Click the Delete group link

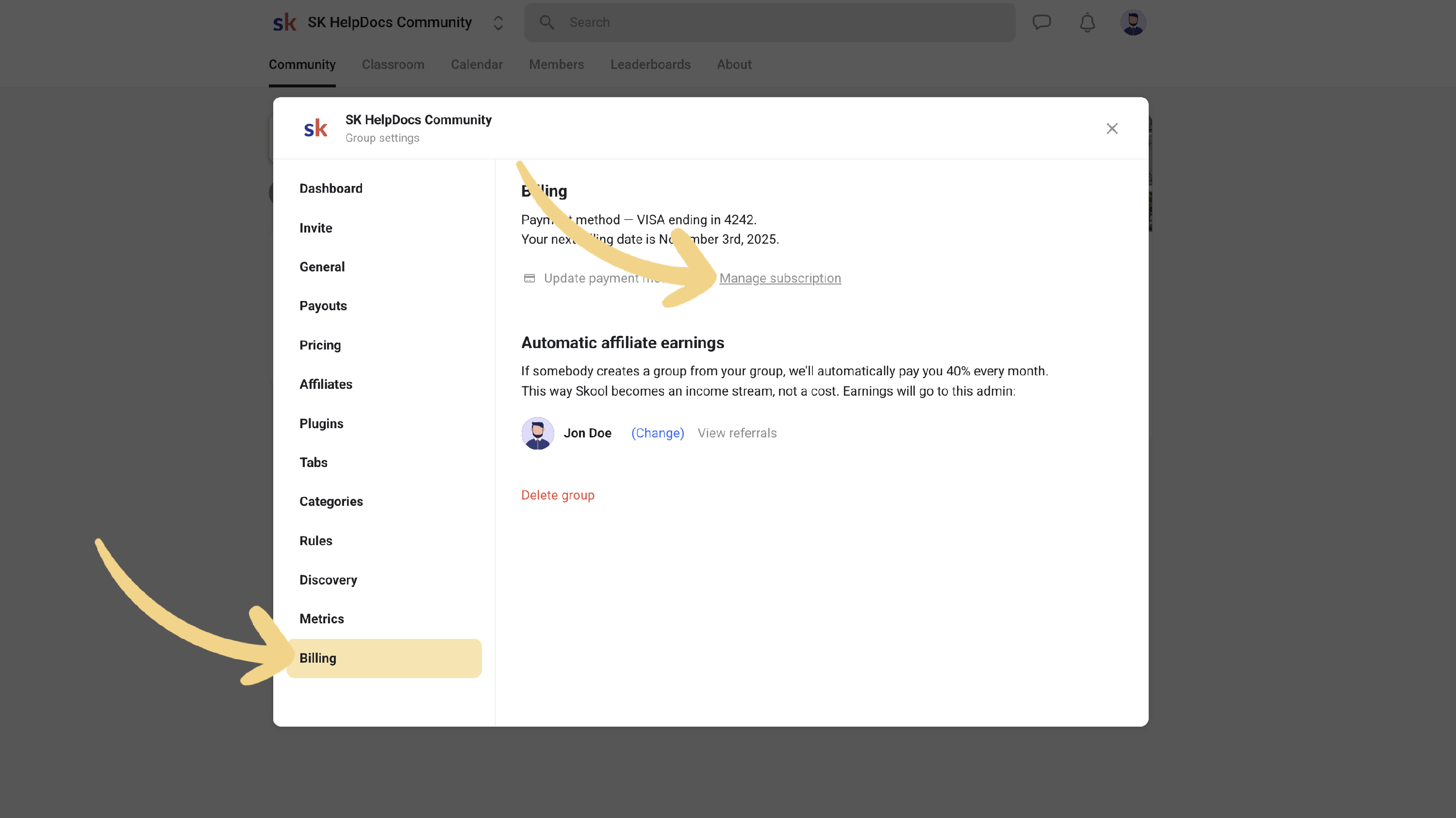[x=557, y=495]
